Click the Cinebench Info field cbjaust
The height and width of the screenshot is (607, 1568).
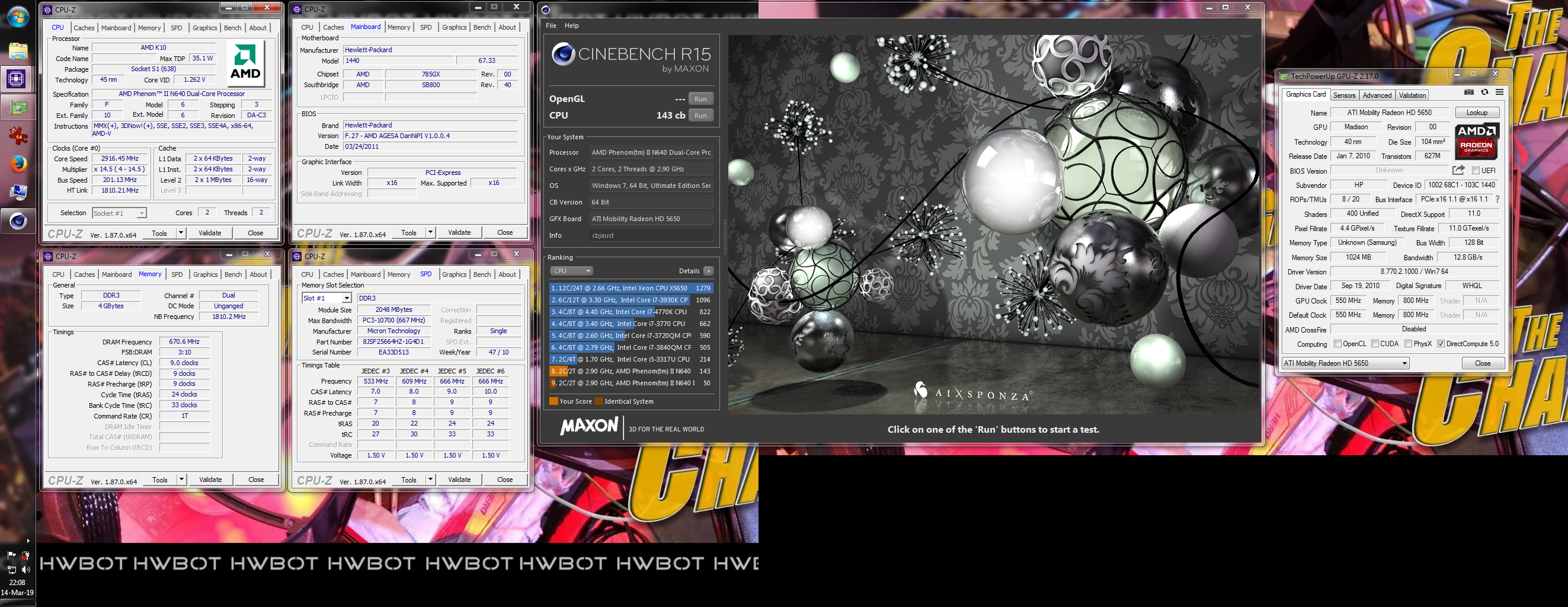click(651, 235)
